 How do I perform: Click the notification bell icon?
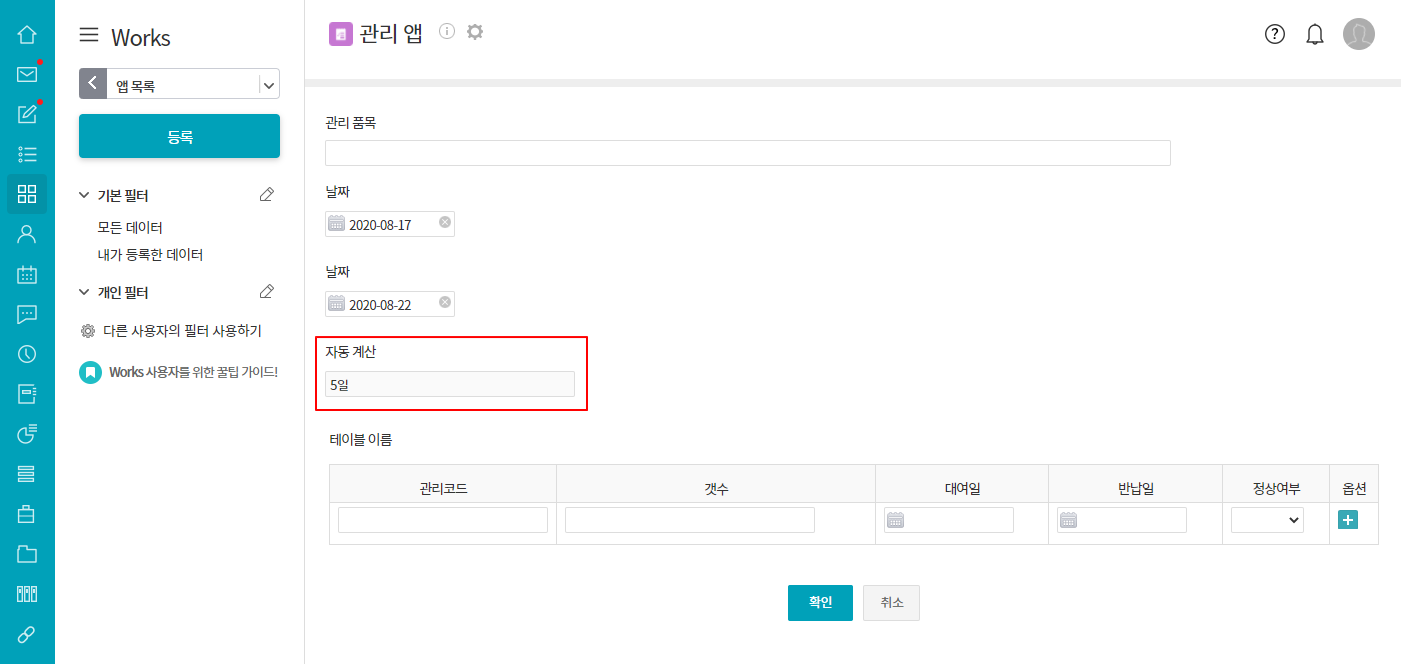click(x=1315, y=34)
